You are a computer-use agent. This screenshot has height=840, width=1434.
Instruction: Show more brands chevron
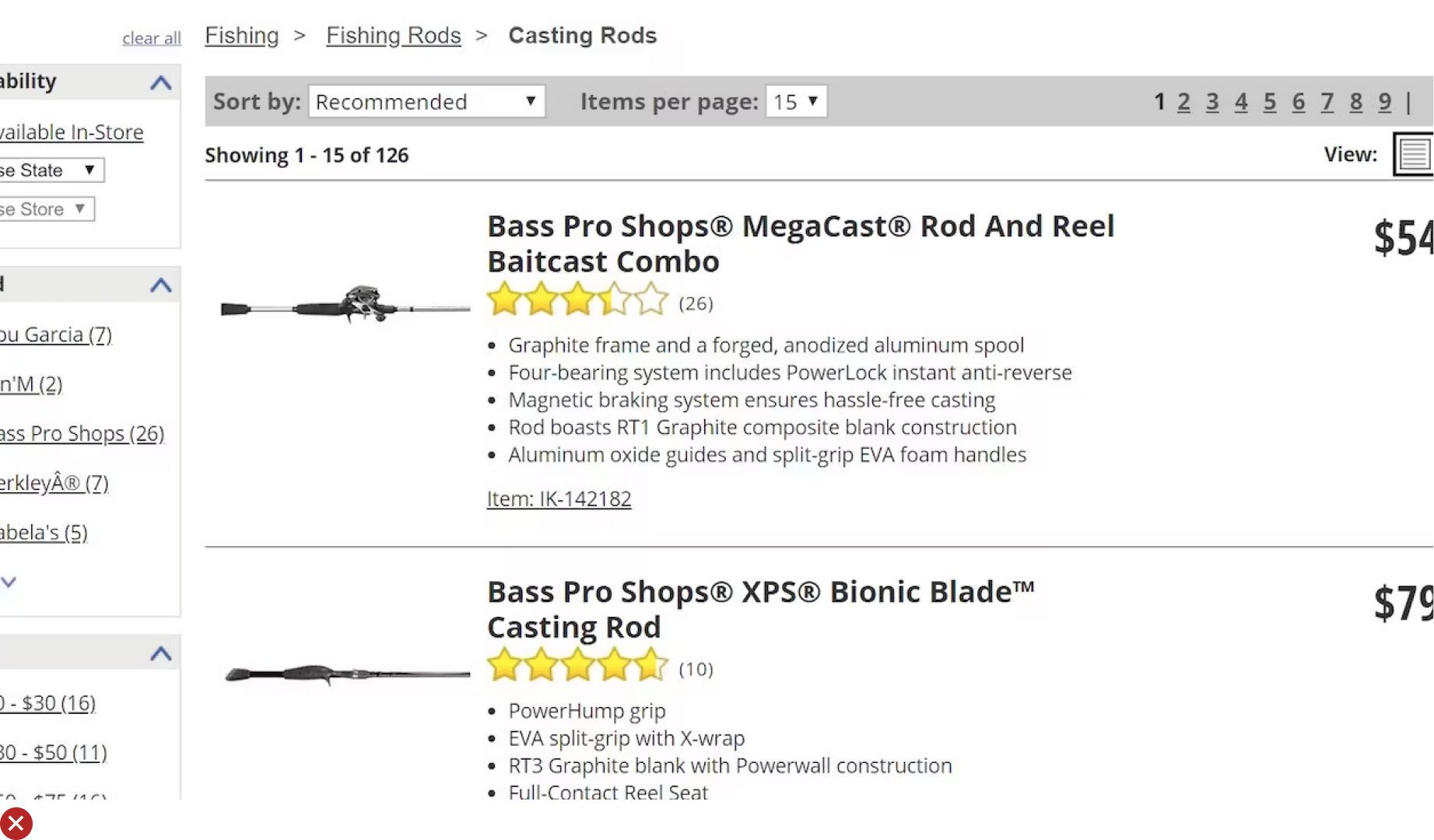pyautogui.click(x=9, y=582)
